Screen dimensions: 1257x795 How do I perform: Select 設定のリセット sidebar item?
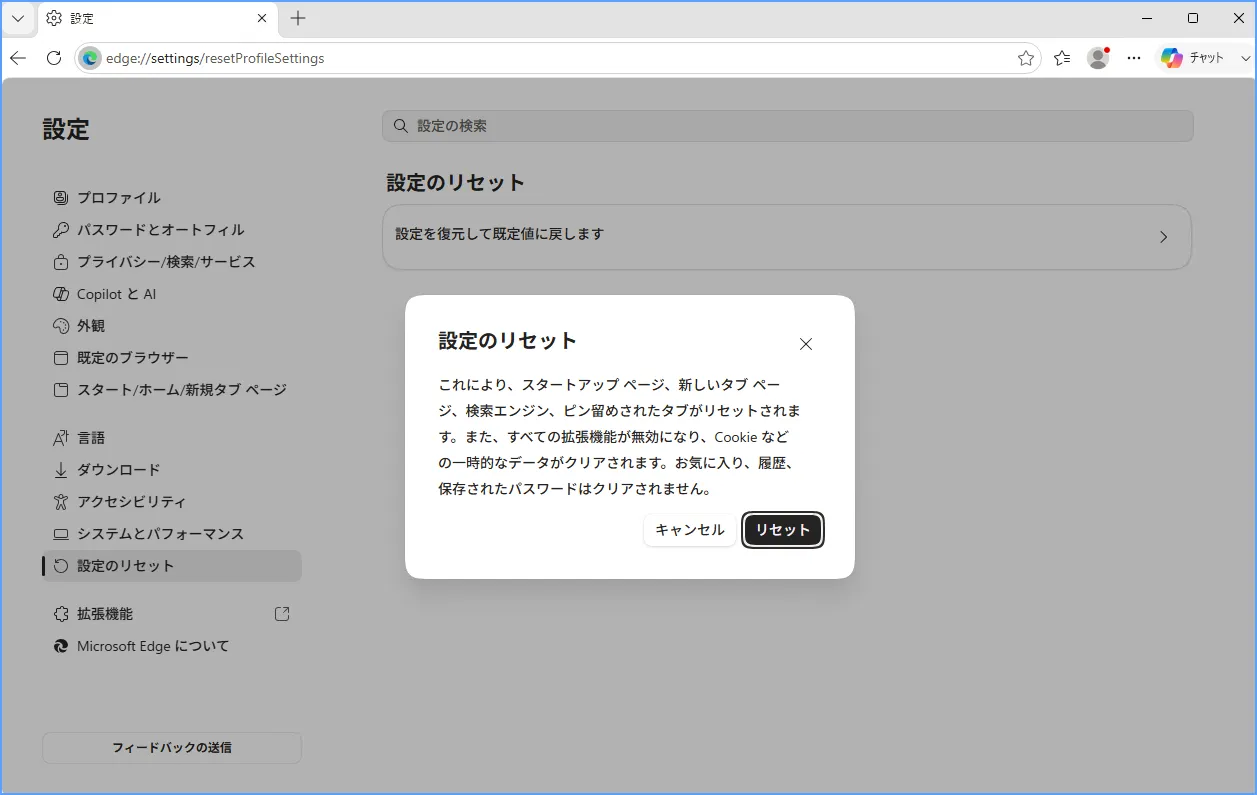(x=172, y=566)
